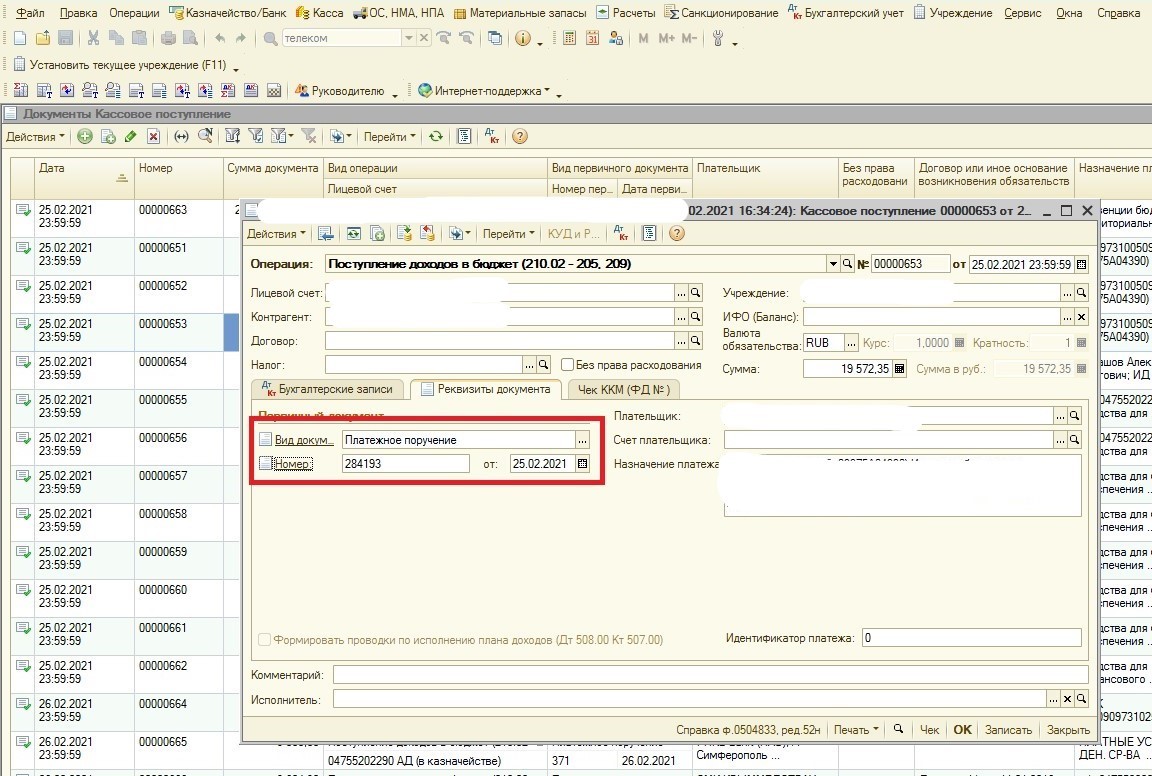The height and width of the screenshot is (776, 1152).
Task: Open the Действия dropdown in the dialog
Action: tap(277, 234)
